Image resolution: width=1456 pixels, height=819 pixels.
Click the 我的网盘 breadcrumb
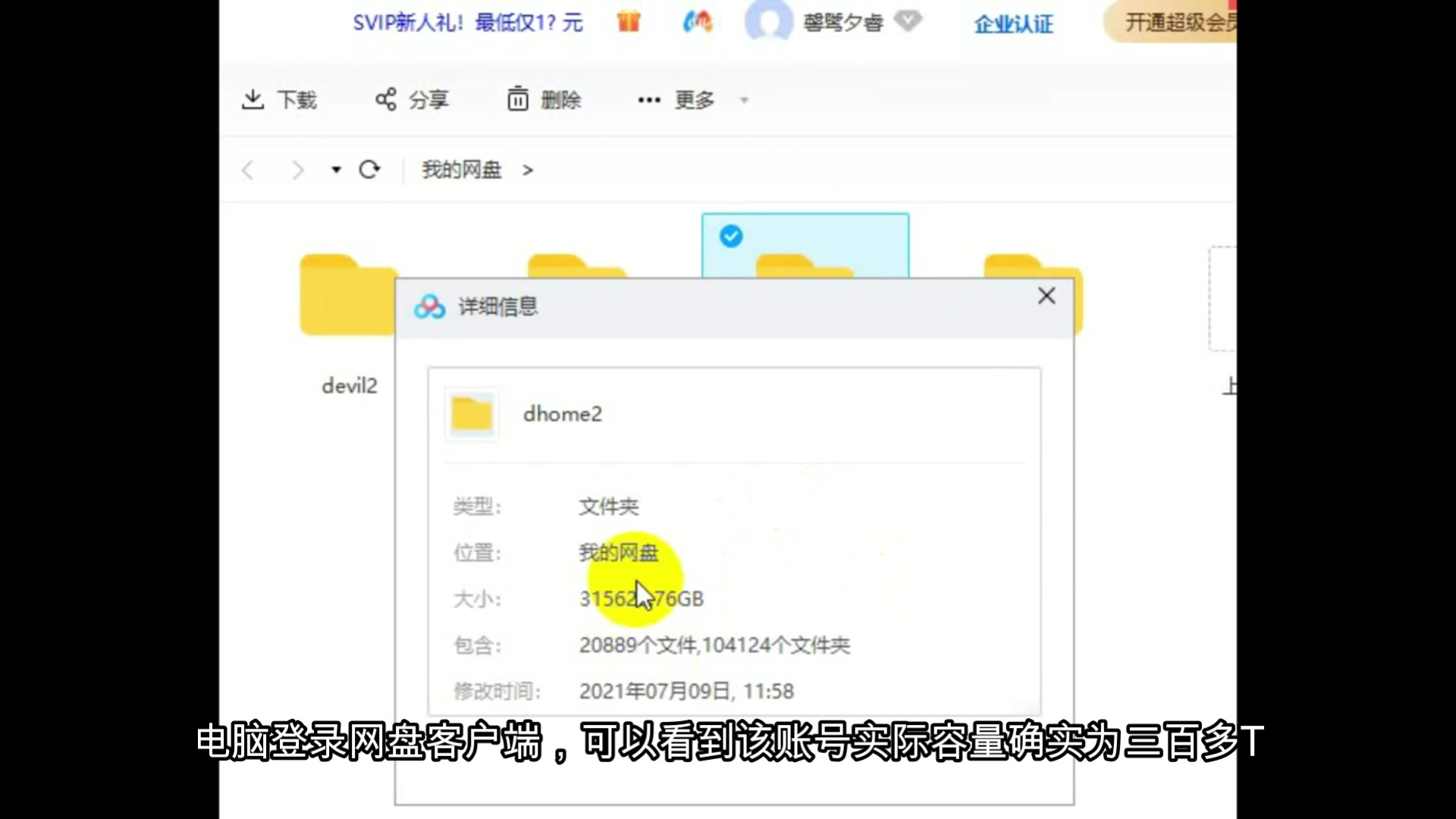[x=462, y=170]
